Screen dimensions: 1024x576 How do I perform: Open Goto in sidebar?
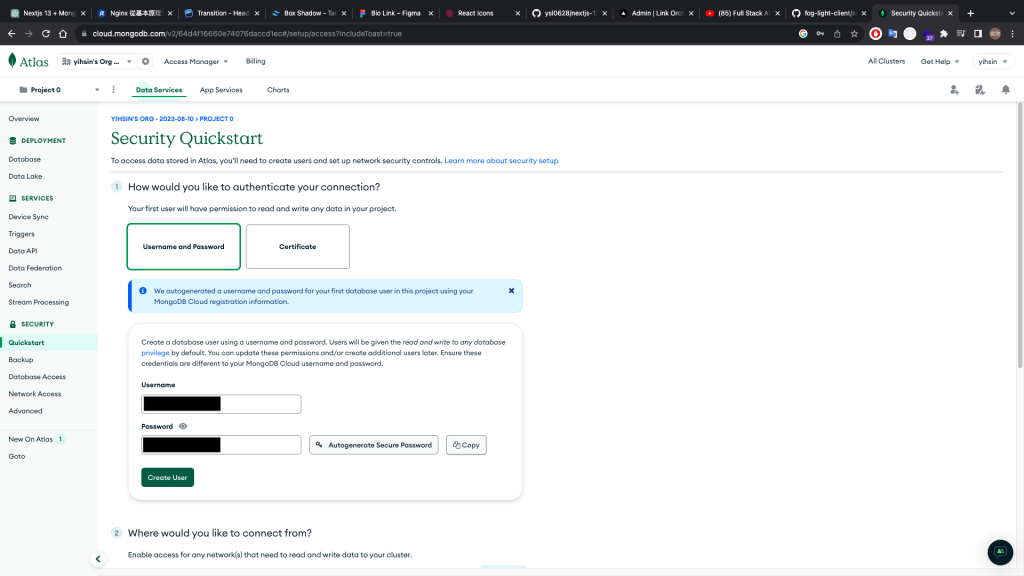[x=17, y=456]
